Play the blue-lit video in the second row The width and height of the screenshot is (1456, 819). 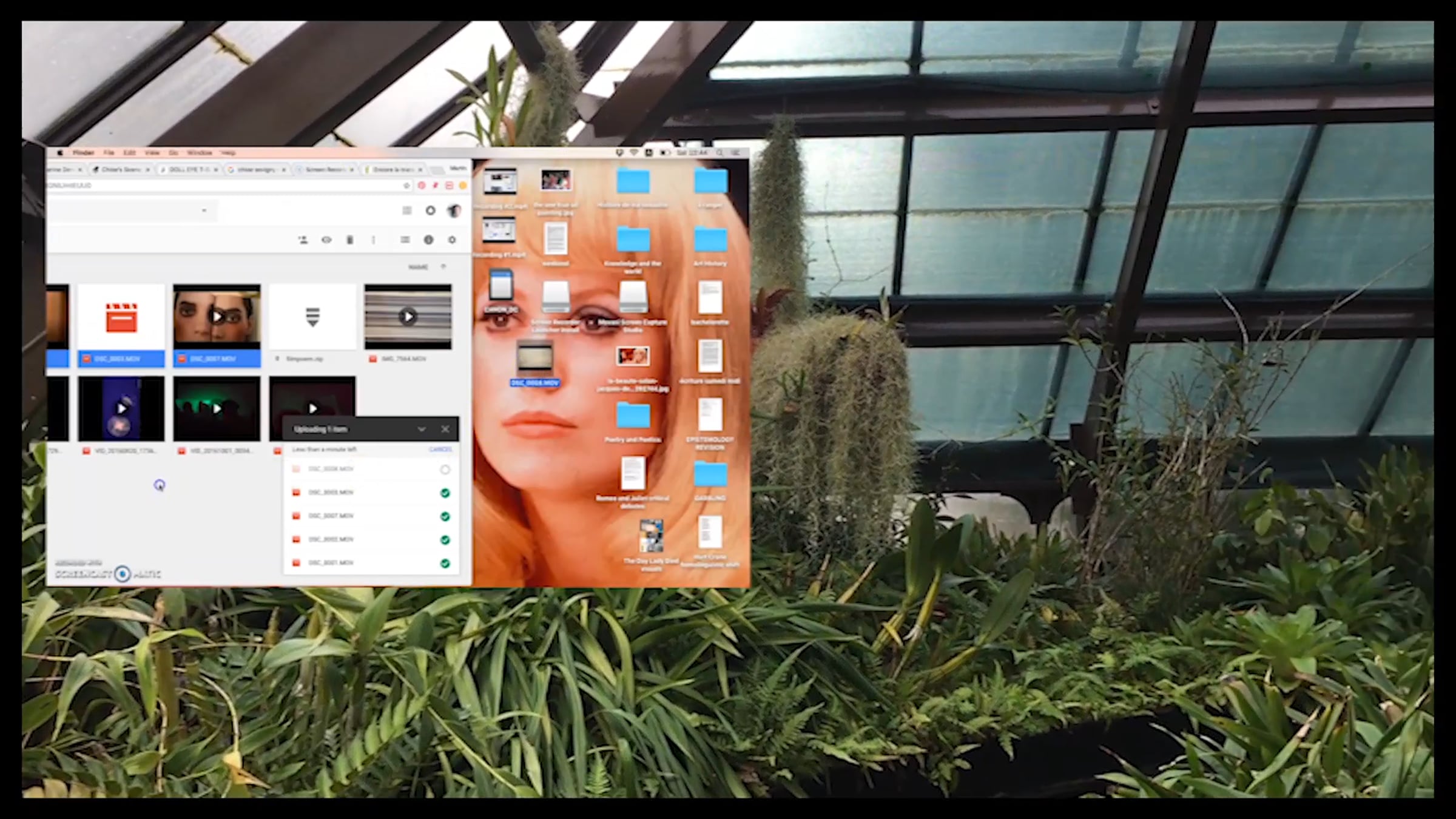(121, 408)
